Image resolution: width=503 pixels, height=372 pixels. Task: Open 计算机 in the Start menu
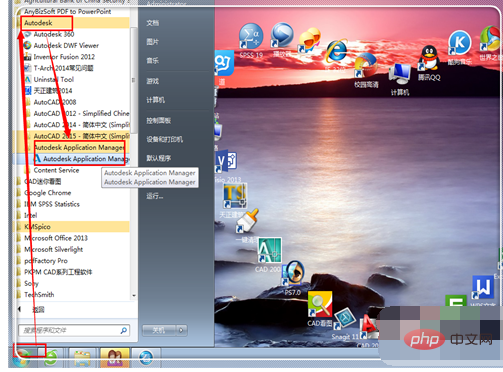(x=156, y=100)
